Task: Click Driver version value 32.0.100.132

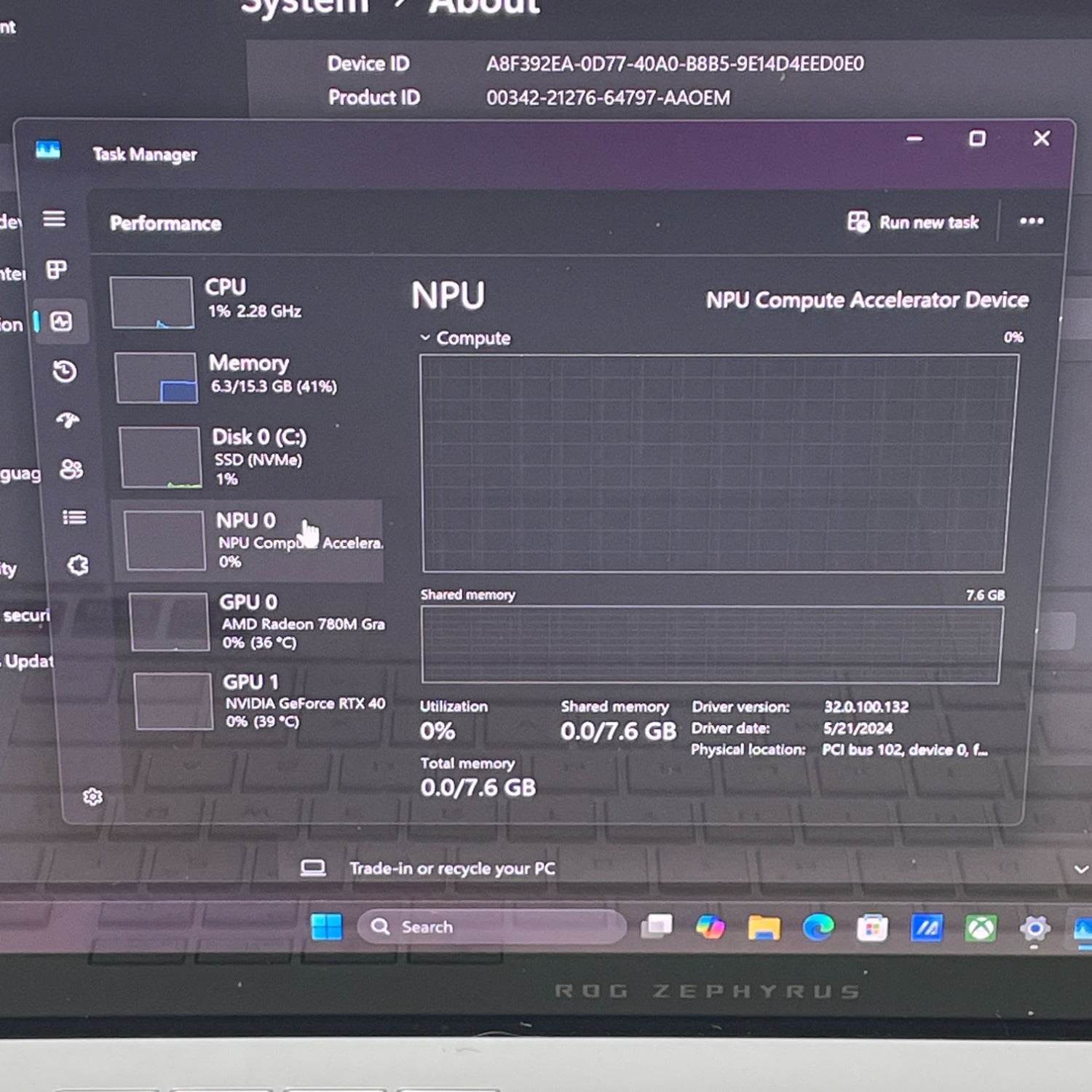Action: click(866, 706)
